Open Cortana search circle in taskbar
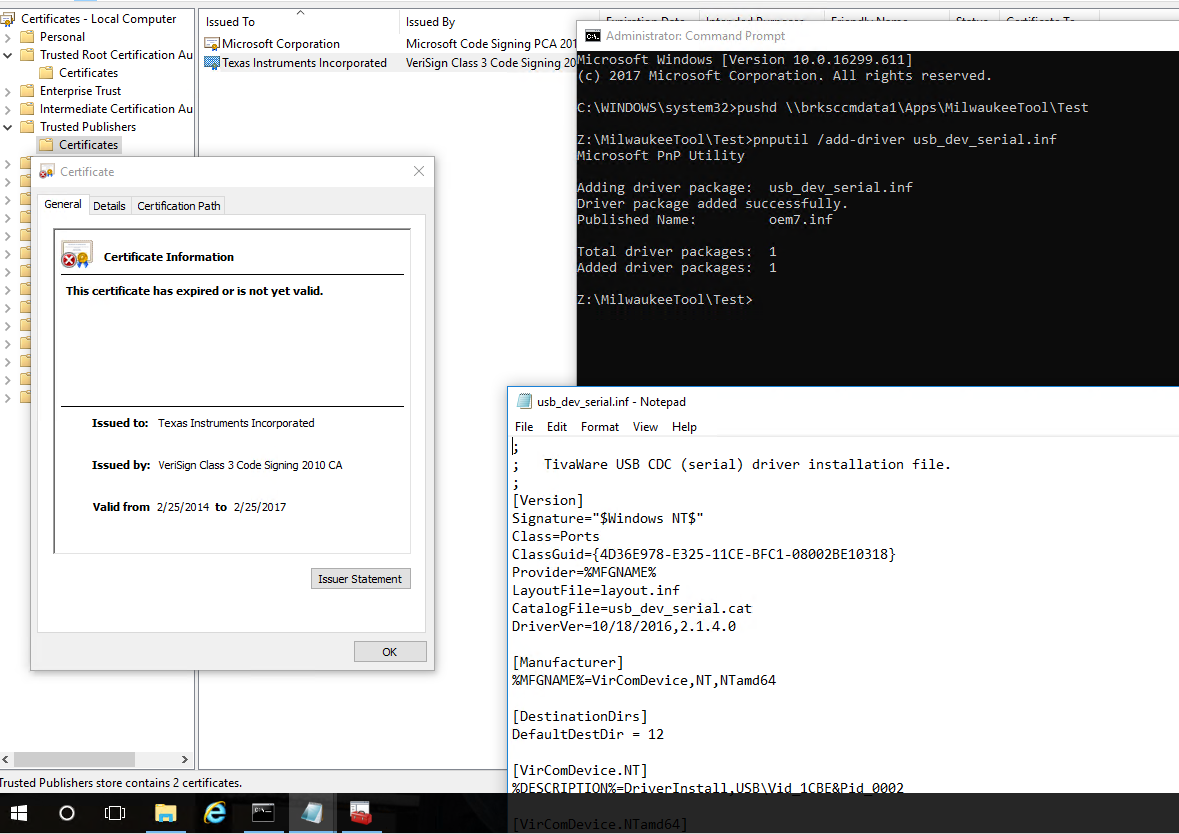Screen dimensions: 1179x834 point(67,813)
